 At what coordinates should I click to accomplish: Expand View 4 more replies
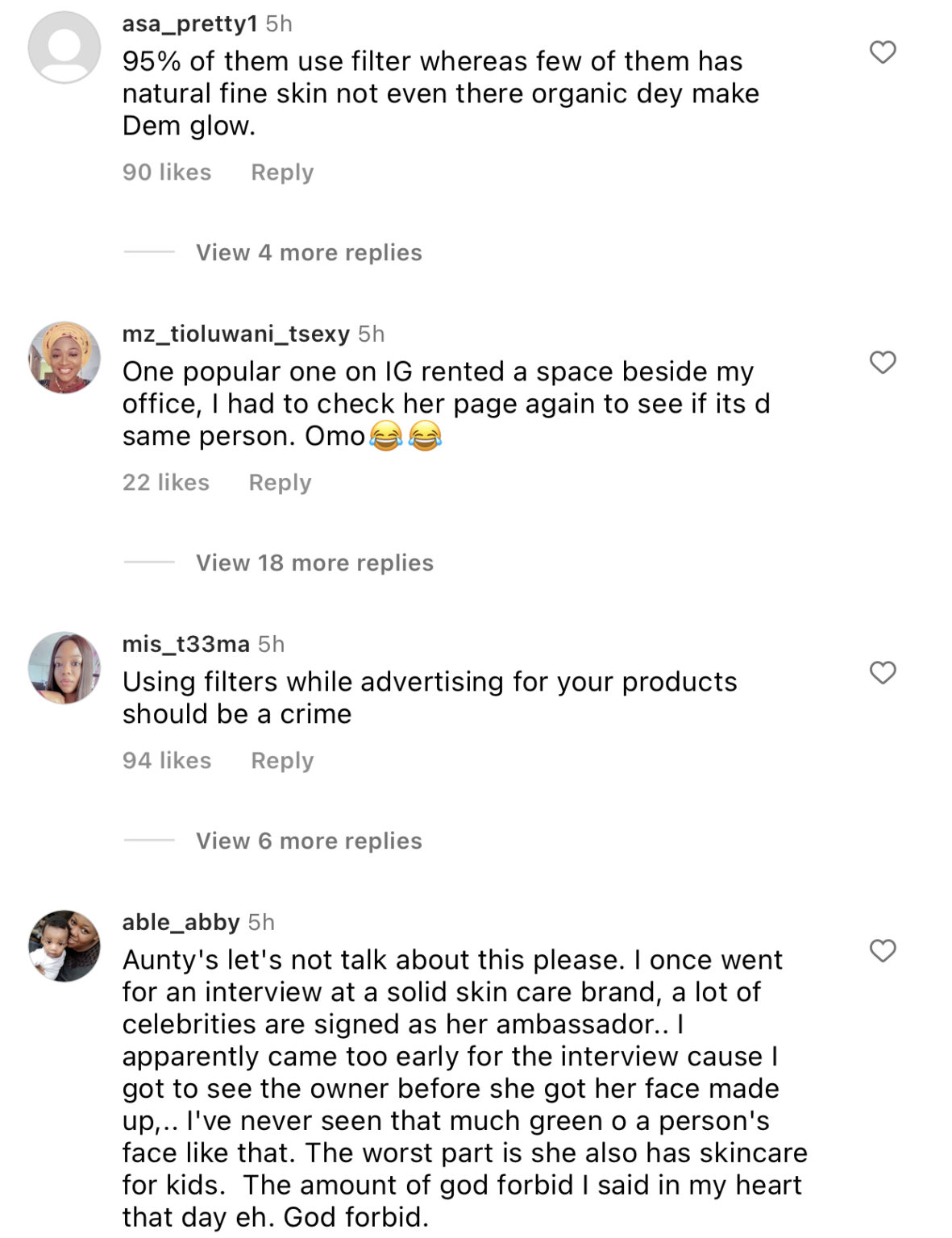[309, 253]
